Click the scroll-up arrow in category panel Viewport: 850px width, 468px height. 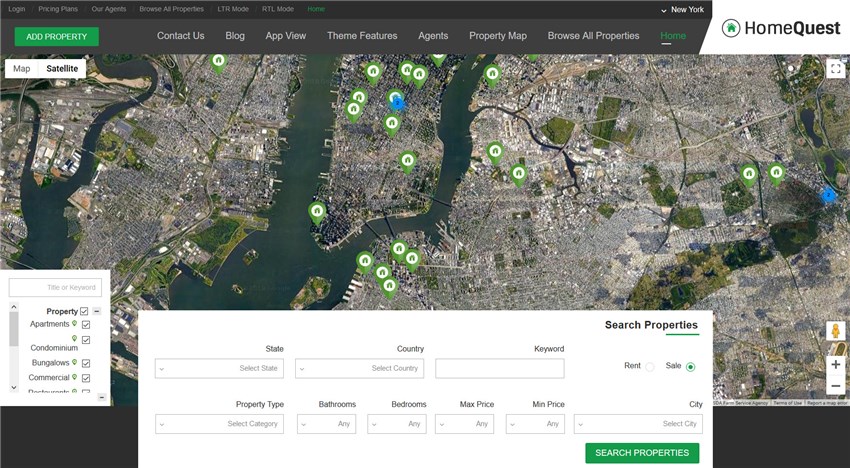(x=14, y=307)
